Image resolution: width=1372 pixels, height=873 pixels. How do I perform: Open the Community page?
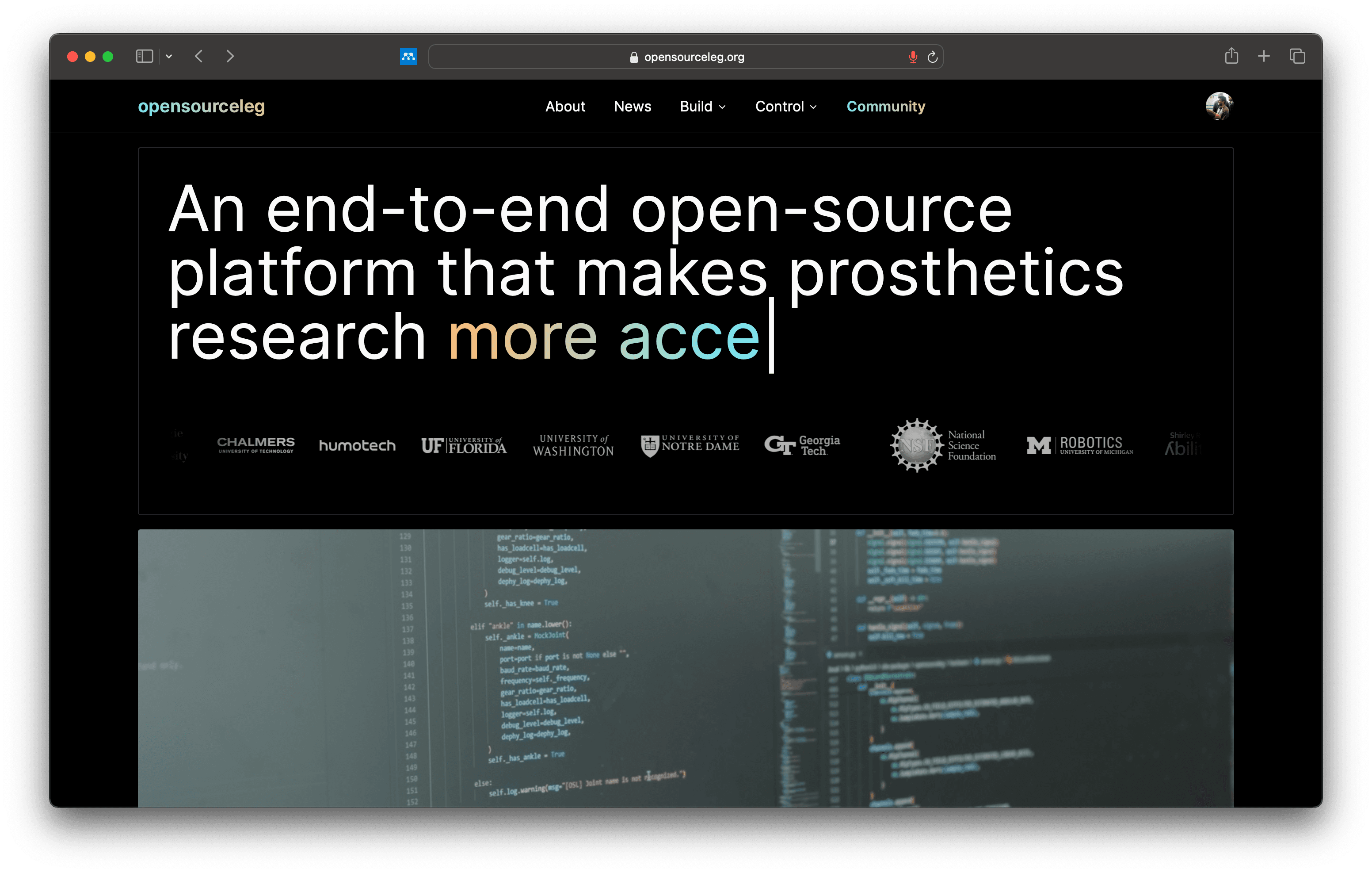tap(886, 107)
